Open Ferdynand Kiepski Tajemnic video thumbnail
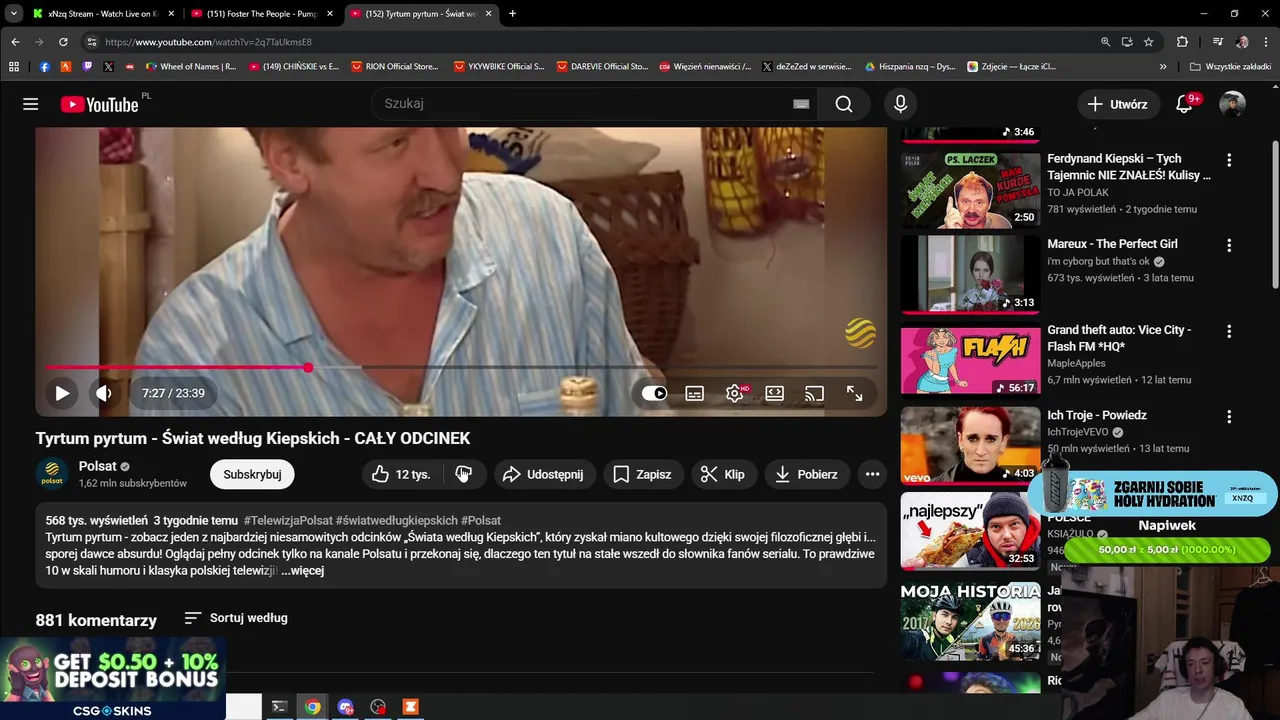This screenshot has height=720, width=1280. [970, 189]
